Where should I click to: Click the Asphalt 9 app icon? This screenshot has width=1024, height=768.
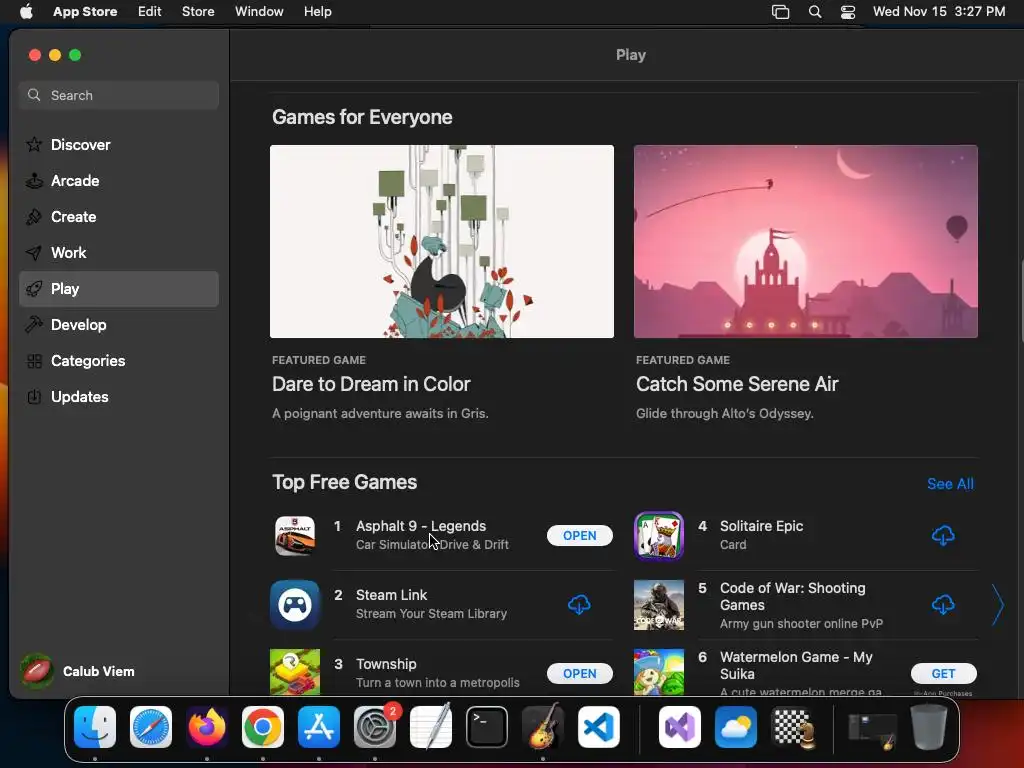click(295, 536)
